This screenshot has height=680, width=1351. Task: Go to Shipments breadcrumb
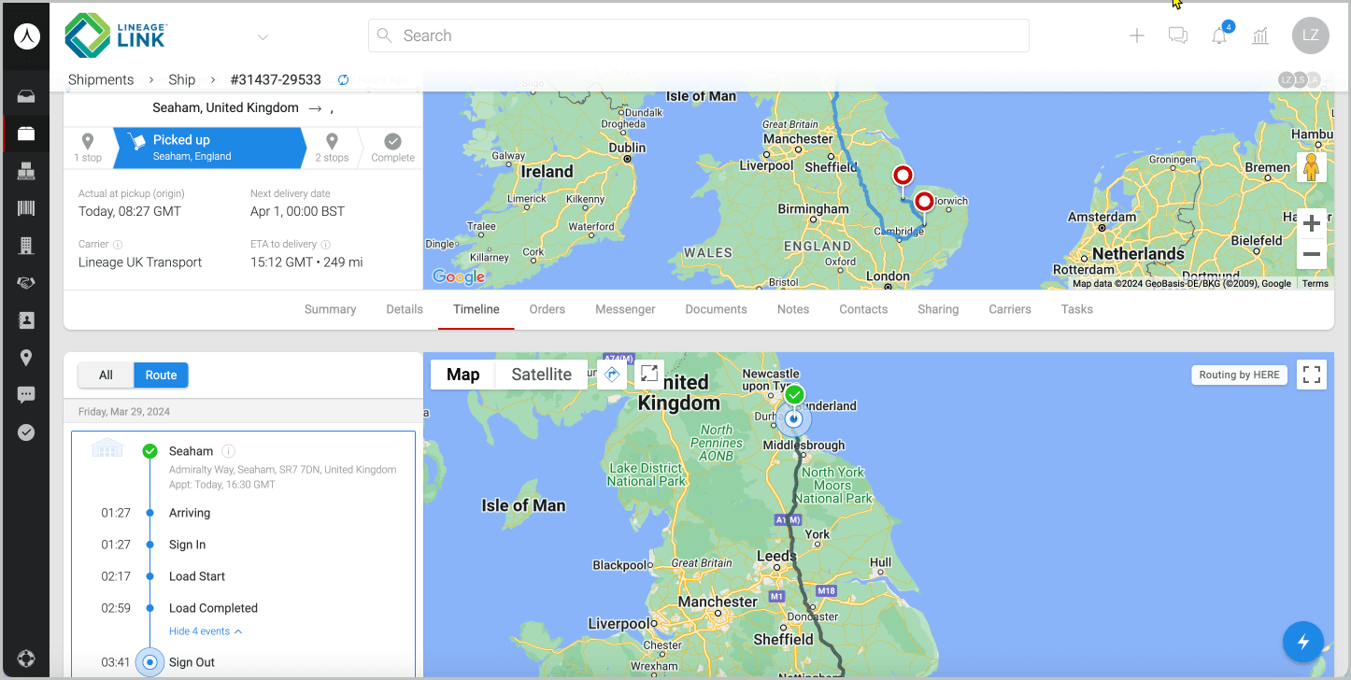pyautogui.click(x=101, y=80)
